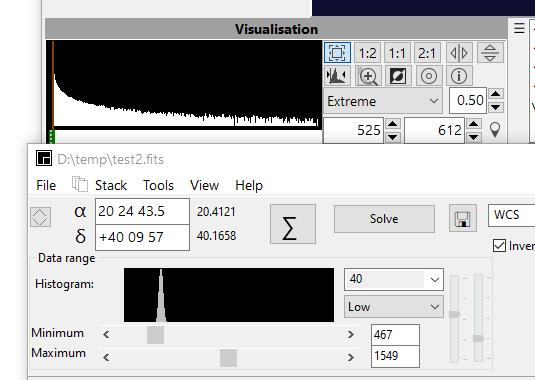Set zoom to the 2:1 toggle
Image resolution: width=535 pixels, height=380 pixels.
point(427,53)
